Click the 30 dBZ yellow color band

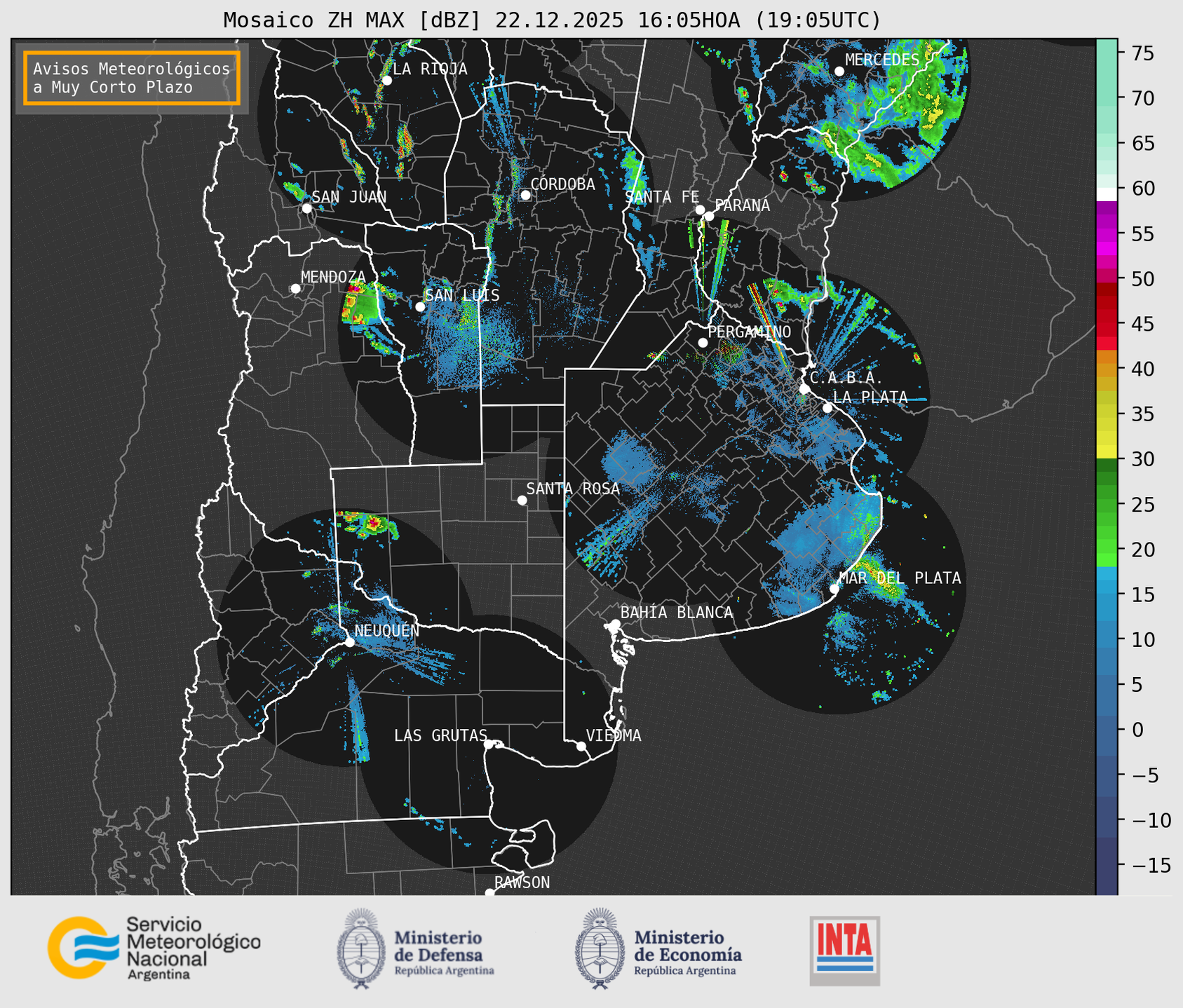[x=1107, y=453]
